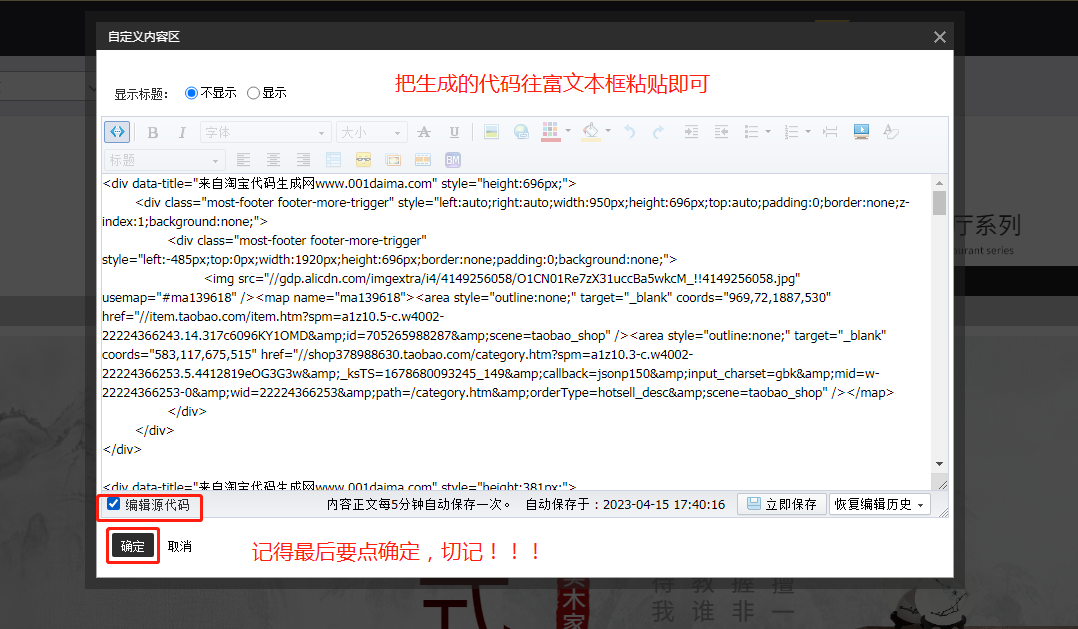1078x629 pixels.
Task: Open bullet list style dropdown
Action: pyautogui.click(x=768, y=131)
